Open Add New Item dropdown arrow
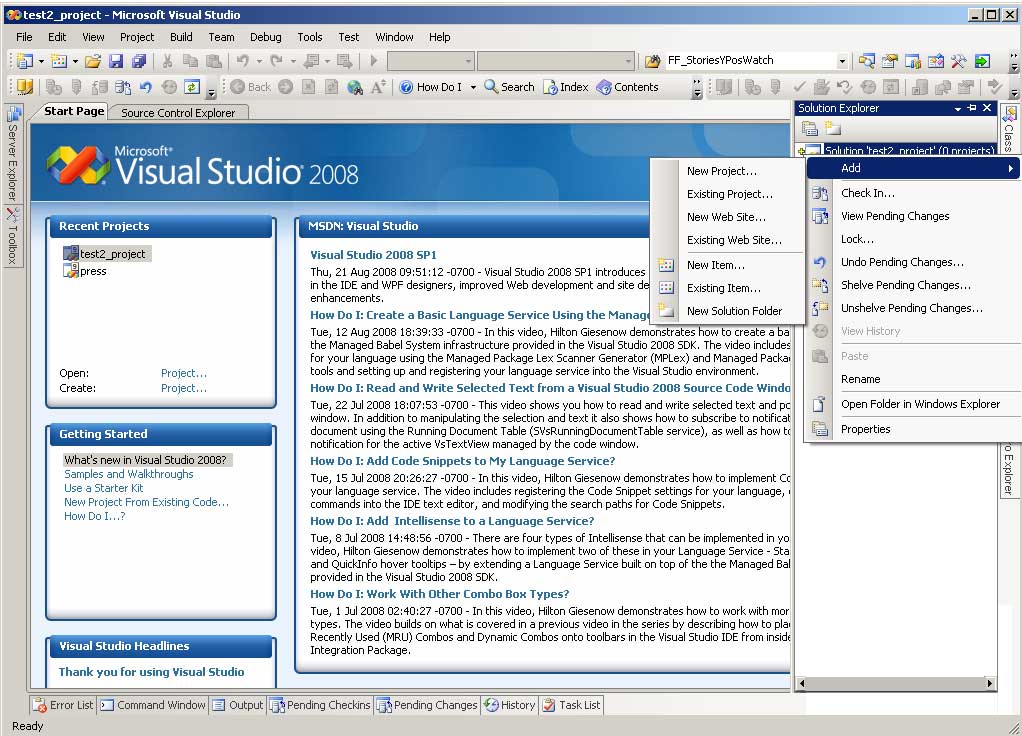Viewport: 1022px width, 736px height. pos(75,61)
